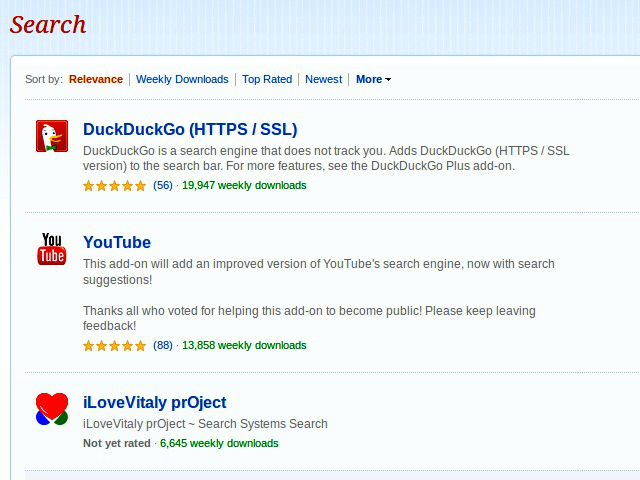View the (88) reviews for YouTube

pyautogui.click(x=163, y=345)
